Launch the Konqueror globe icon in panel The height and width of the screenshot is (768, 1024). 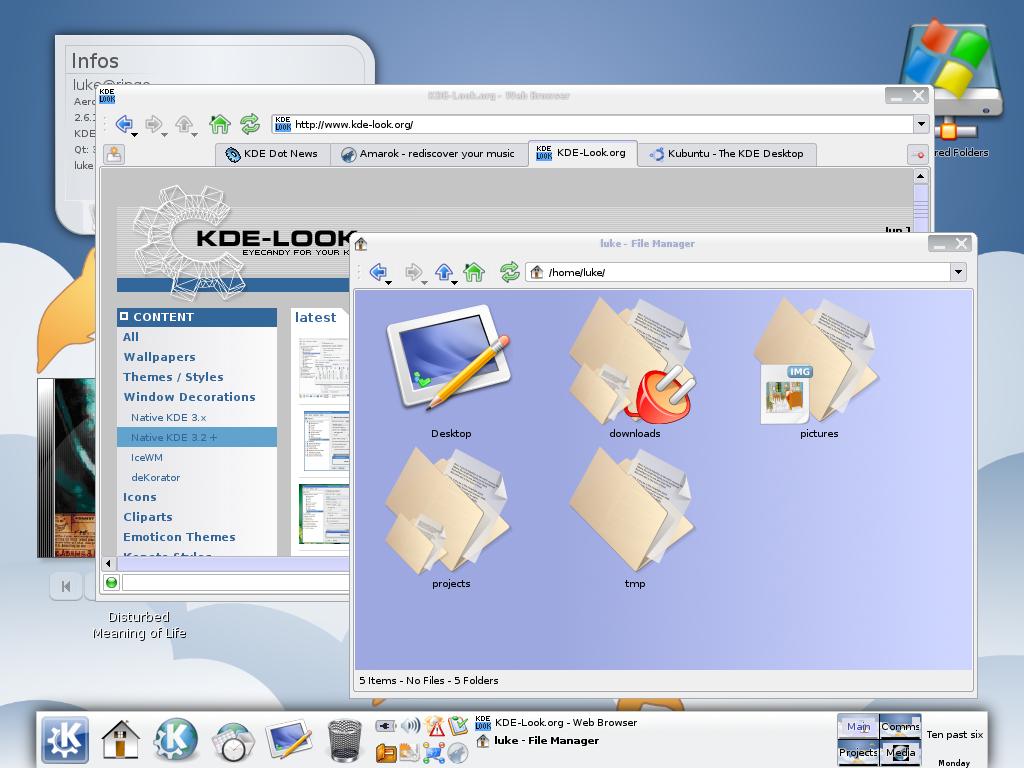point(175,739)
